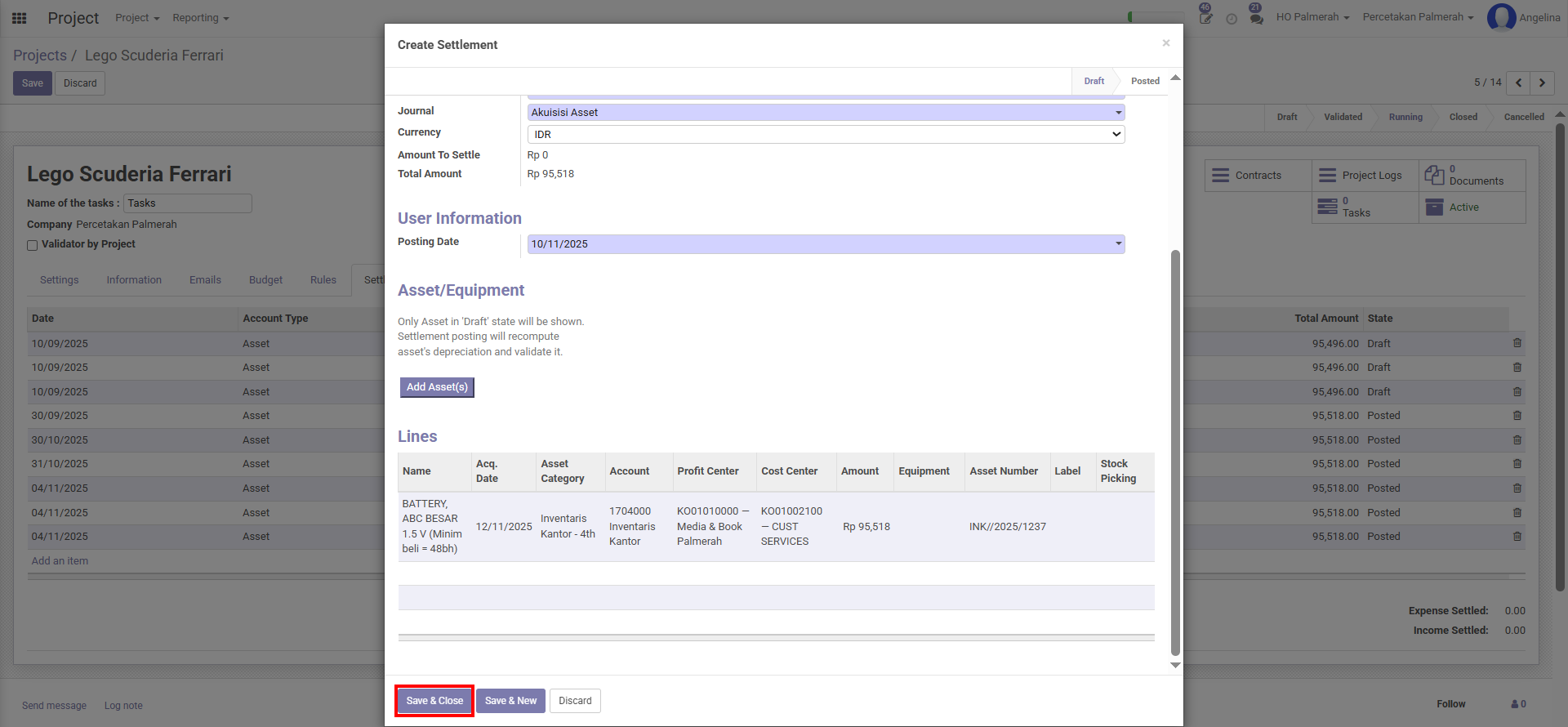Expand the Journal dropdown

pos(1118,113)
